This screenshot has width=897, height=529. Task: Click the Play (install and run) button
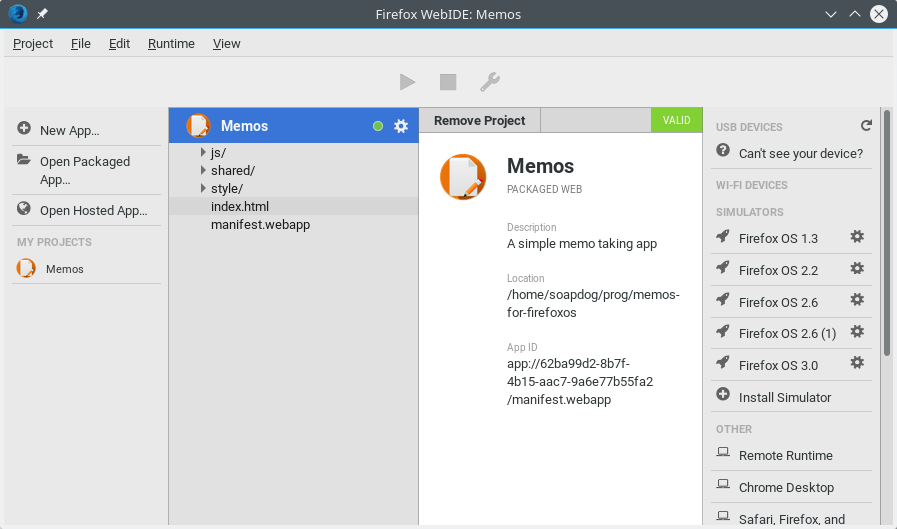(x=407, y=82)
